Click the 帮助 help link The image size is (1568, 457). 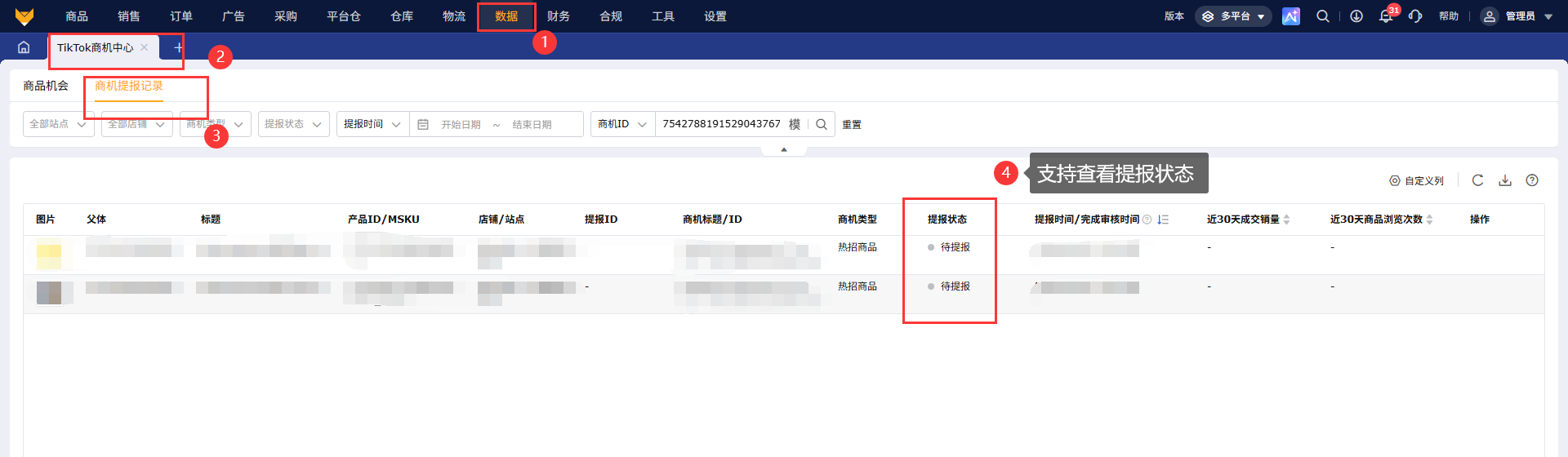pyautogui.click(x=1449, y=16)
